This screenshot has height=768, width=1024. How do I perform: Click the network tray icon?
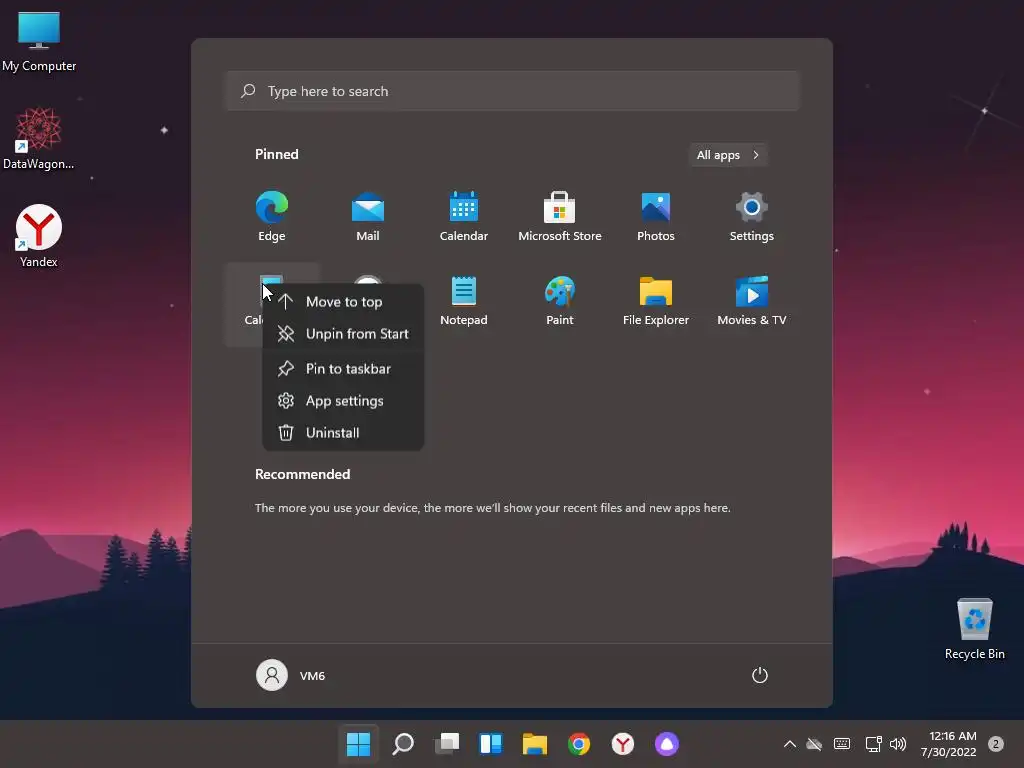[x=873, y=744]
